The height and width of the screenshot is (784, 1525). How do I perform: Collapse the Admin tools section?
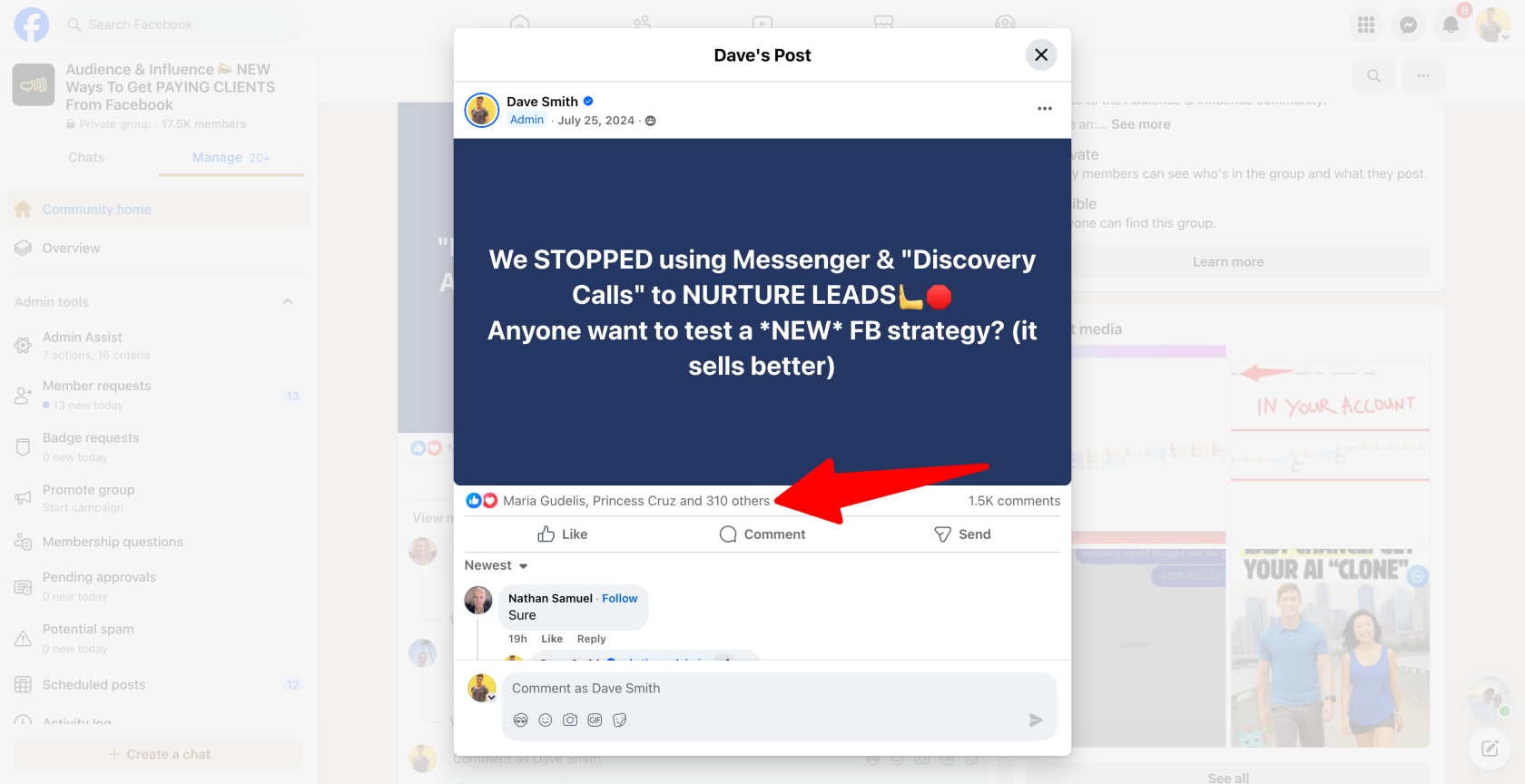pyautogui.click(x=288, y=302)
